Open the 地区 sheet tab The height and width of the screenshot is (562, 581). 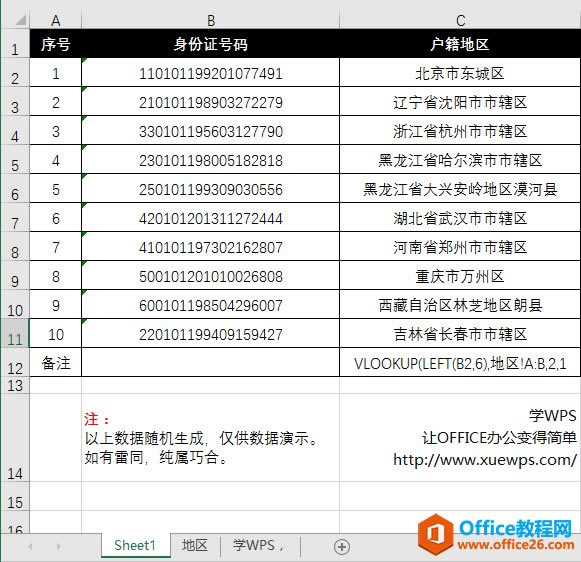coord(195,545)
